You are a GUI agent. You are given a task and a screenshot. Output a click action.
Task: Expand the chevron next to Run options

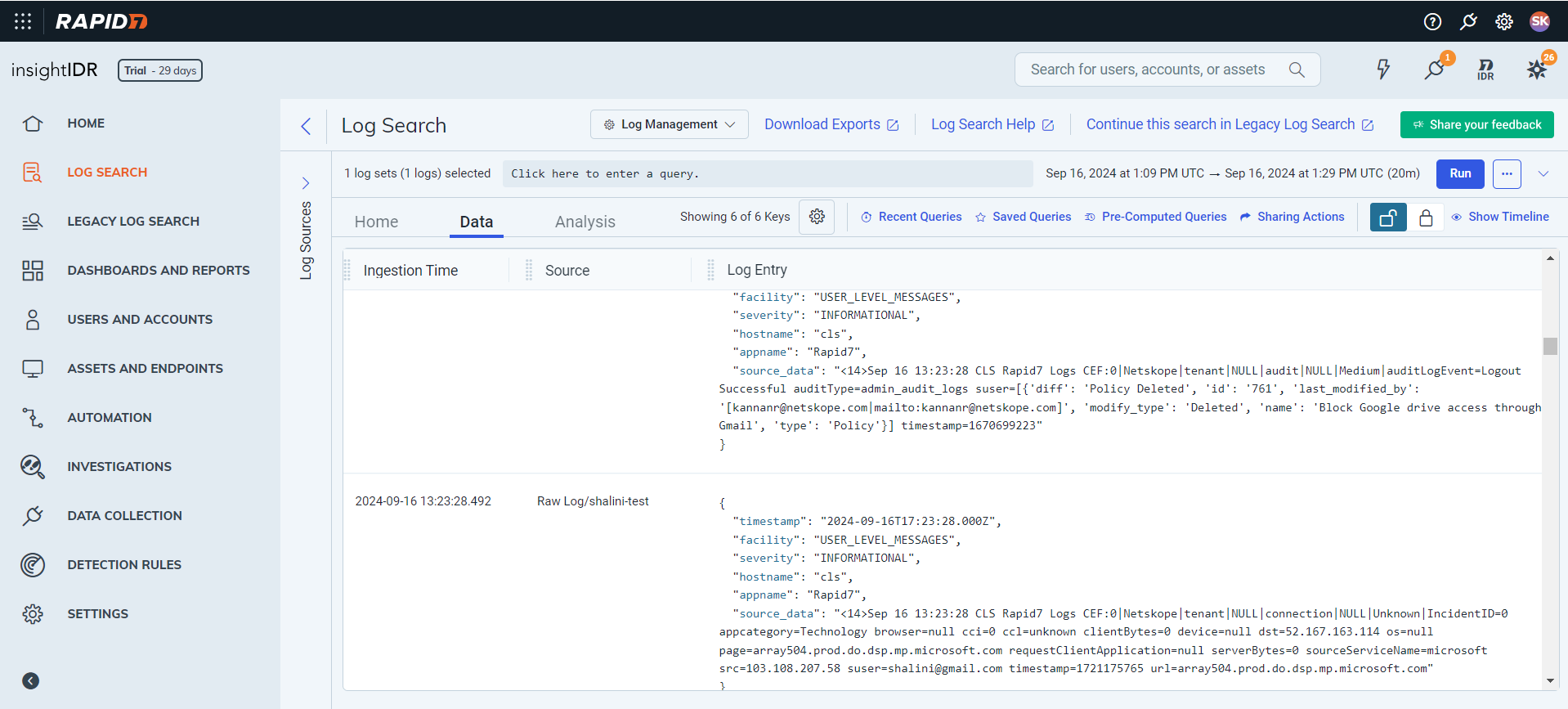tap(1543, 173)
